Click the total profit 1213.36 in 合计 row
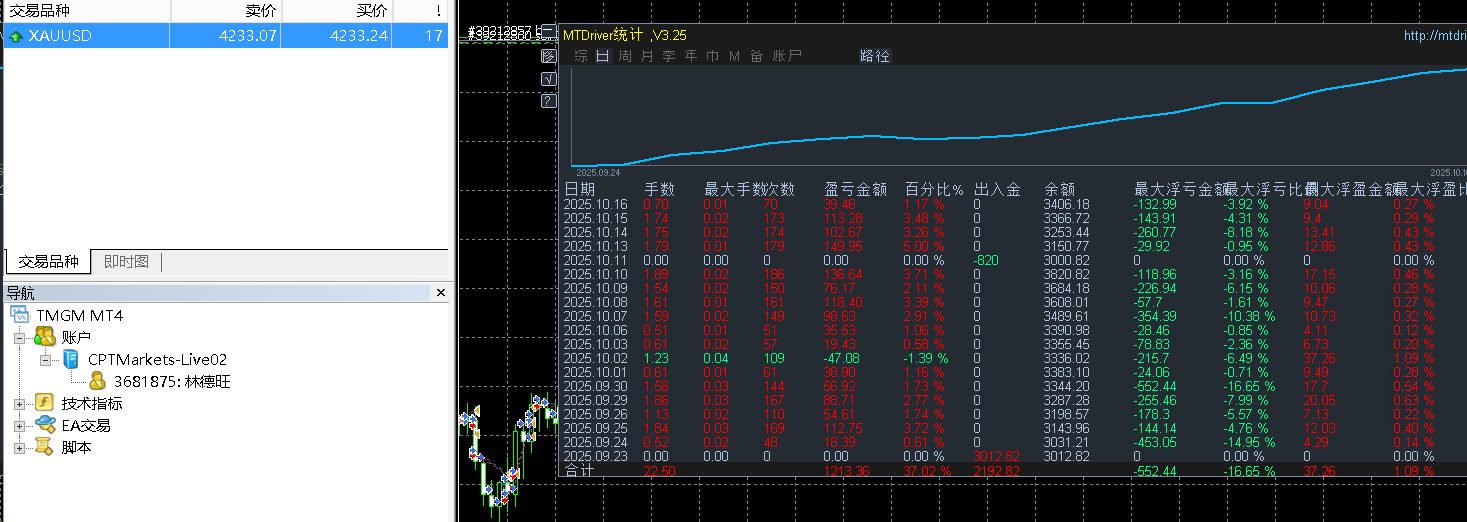 pos(846,470)
